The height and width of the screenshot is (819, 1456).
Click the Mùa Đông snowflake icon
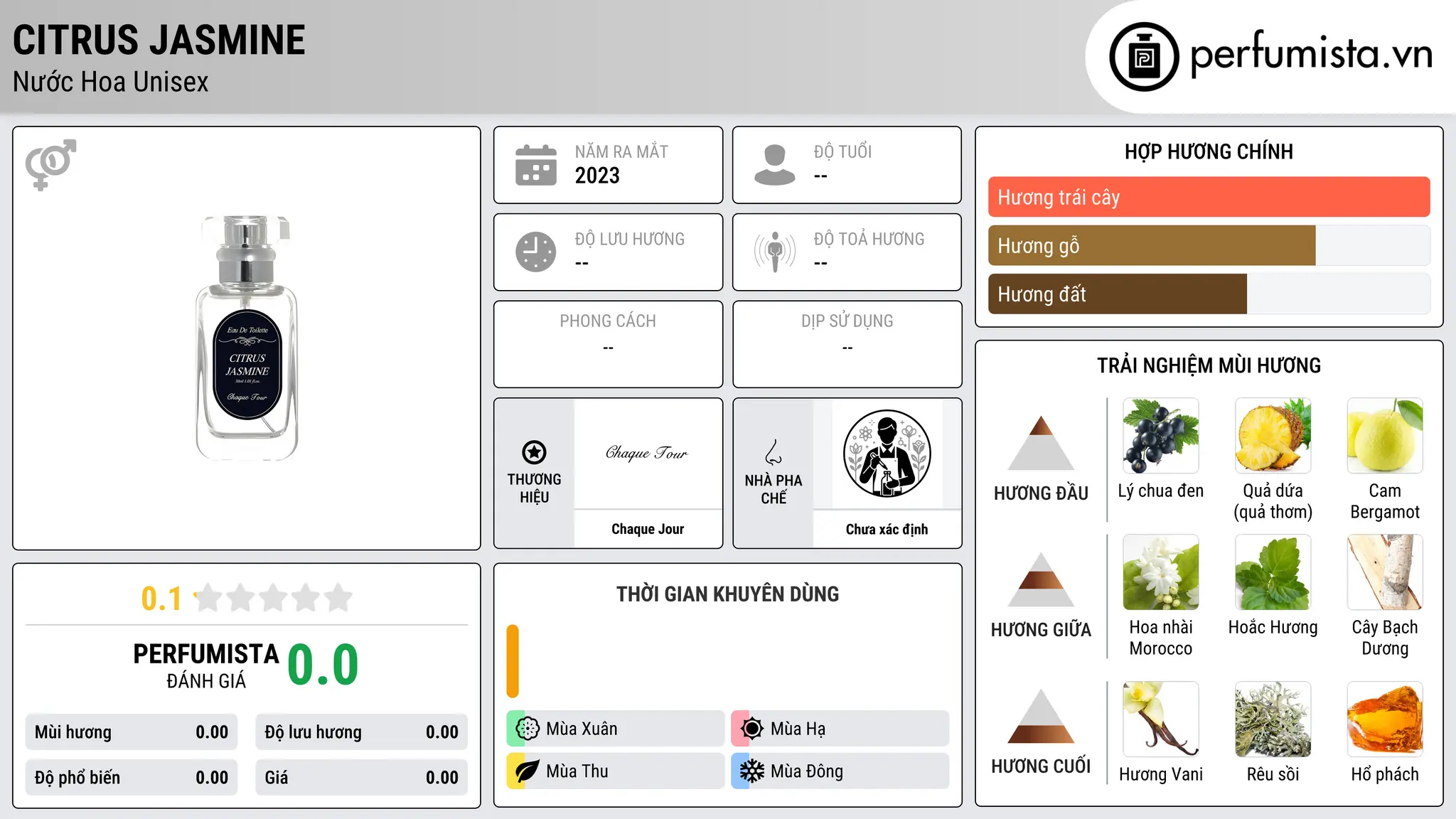pyautogui.click(x=752, y=771)
